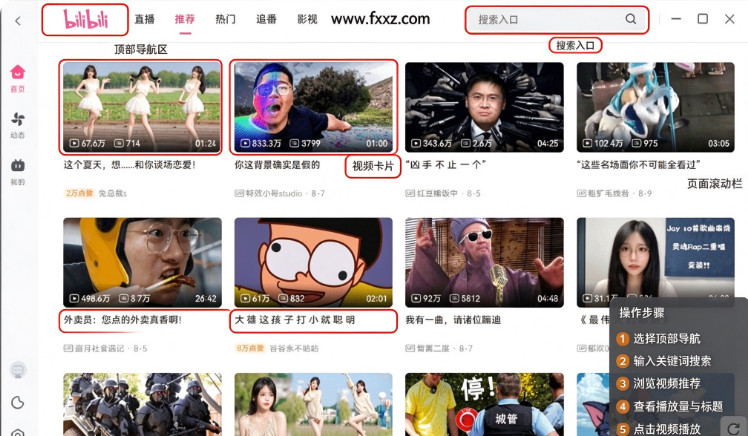Focus the 搜索入口 search field
This screenshot has width=748, height=436.
pos(557,20)
